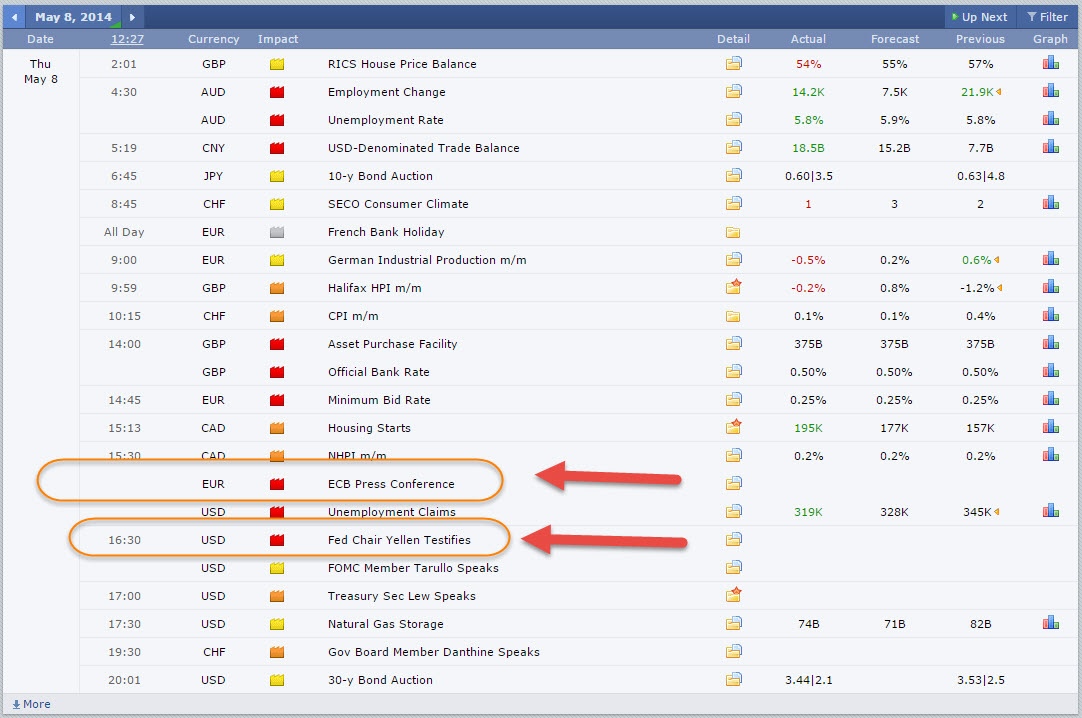The width and height of the screenshot is (1082, 718).
Task: Open detail folder for RICS House Price Balance
Action: (734, 63)
